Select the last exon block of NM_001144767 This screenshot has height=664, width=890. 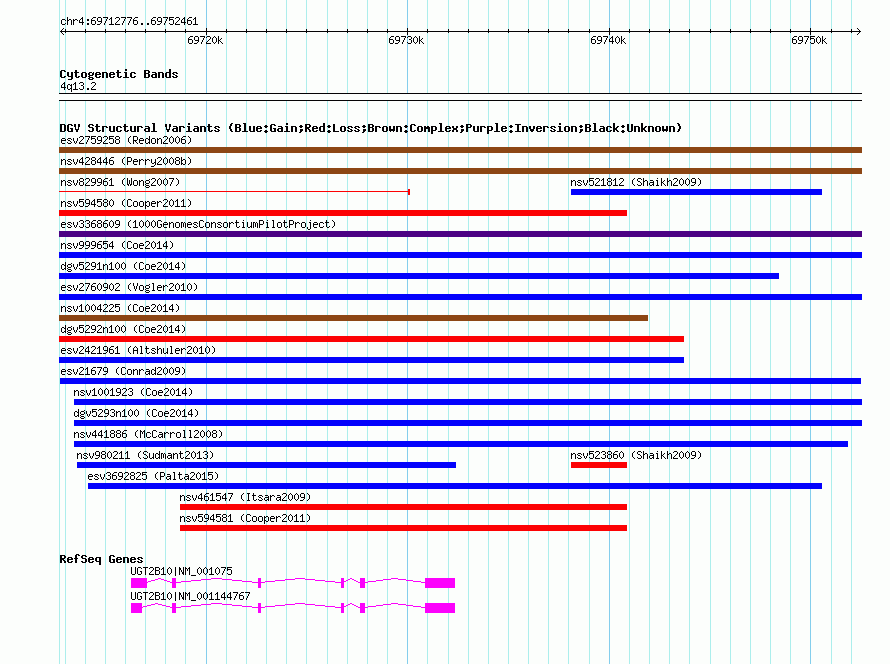pyautogui.click(x=440, y=608)
